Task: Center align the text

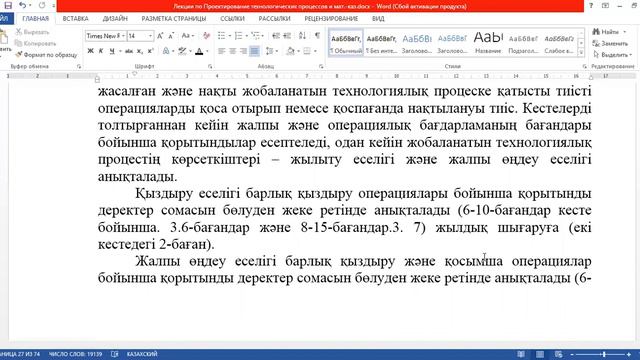Action: 232,51
